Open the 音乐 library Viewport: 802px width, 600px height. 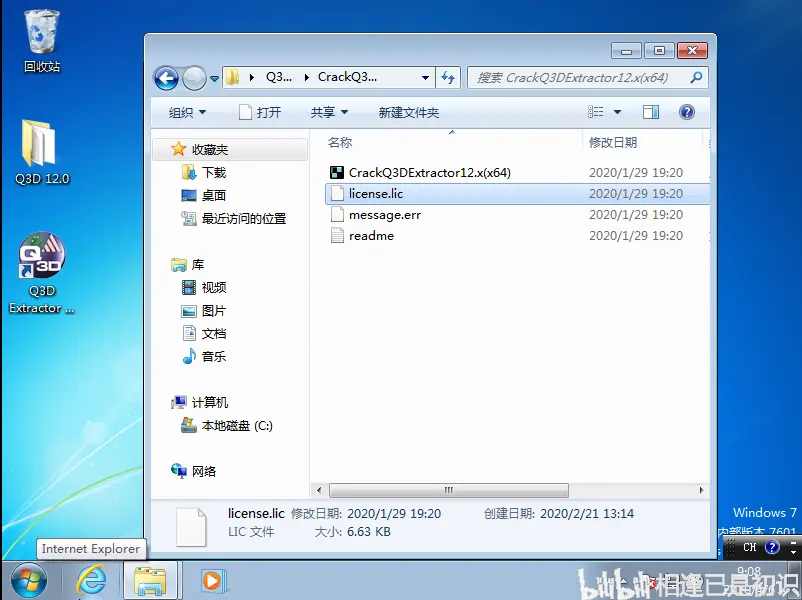(x=214, y=357)
